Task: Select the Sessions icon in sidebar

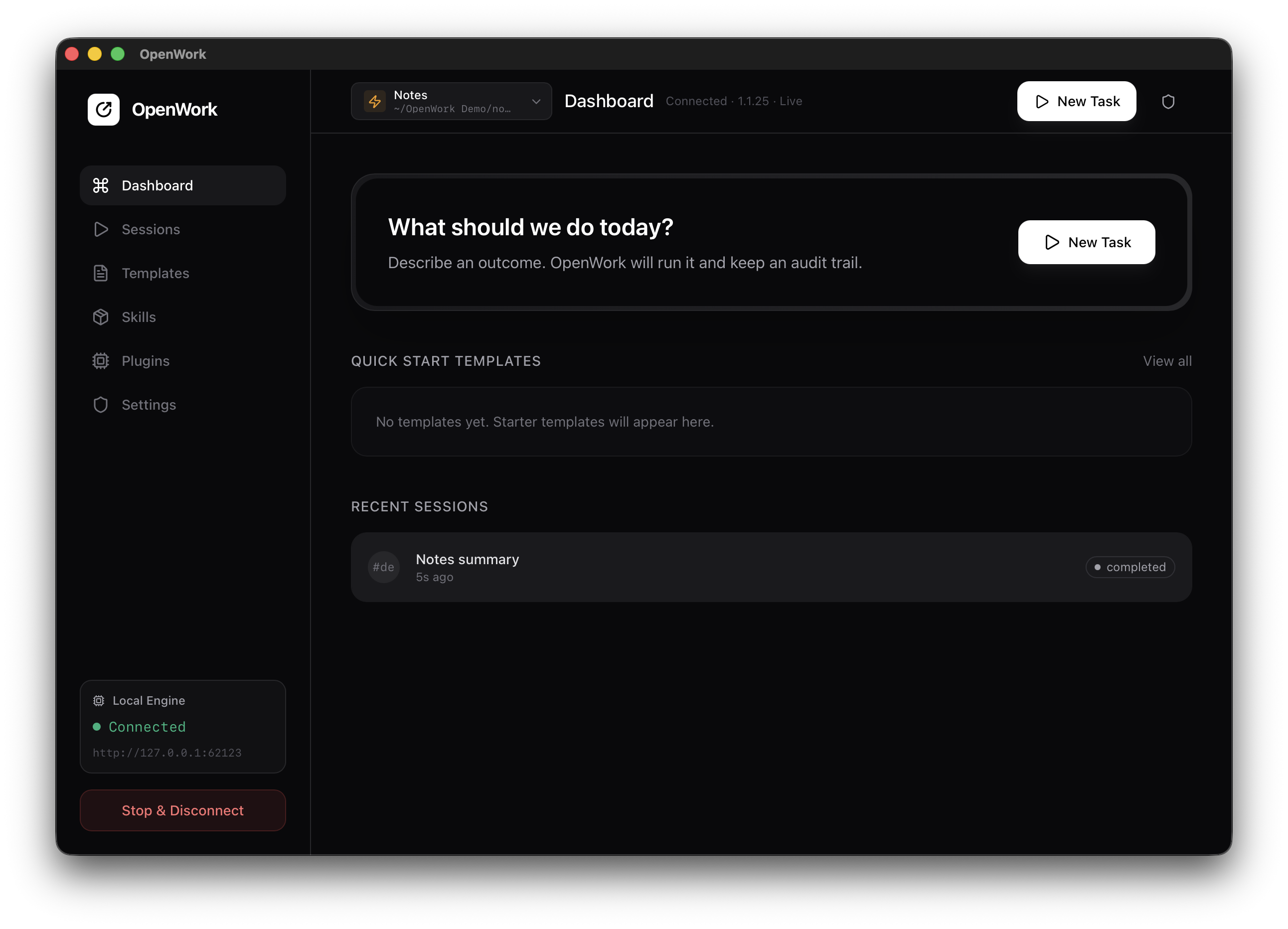Action: coord(101,229)
